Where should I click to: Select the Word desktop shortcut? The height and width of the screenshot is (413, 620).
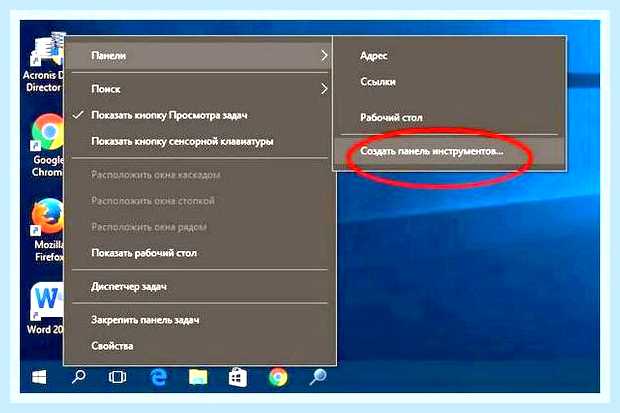pyautogui.click(x=45, y=309)
